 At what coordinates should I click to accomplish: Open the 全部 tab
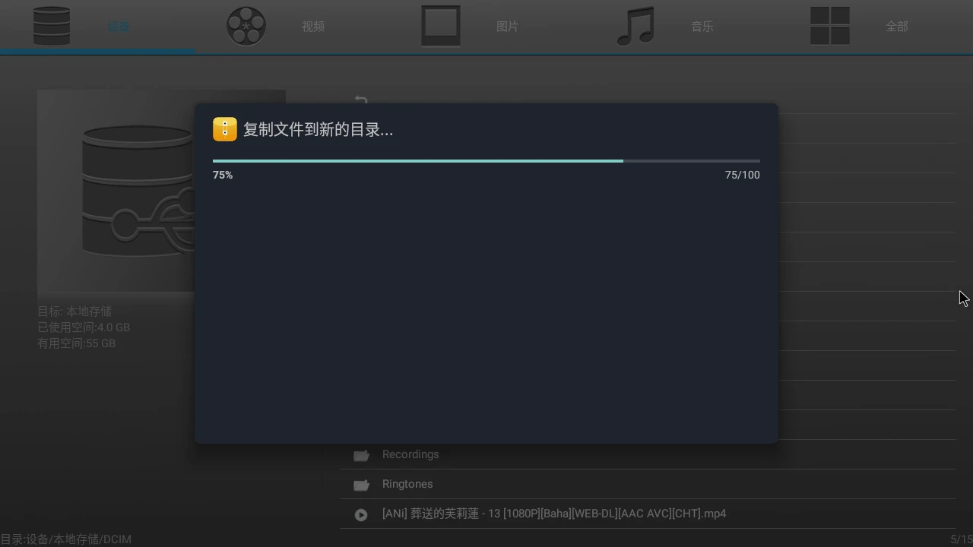point(897,27)
